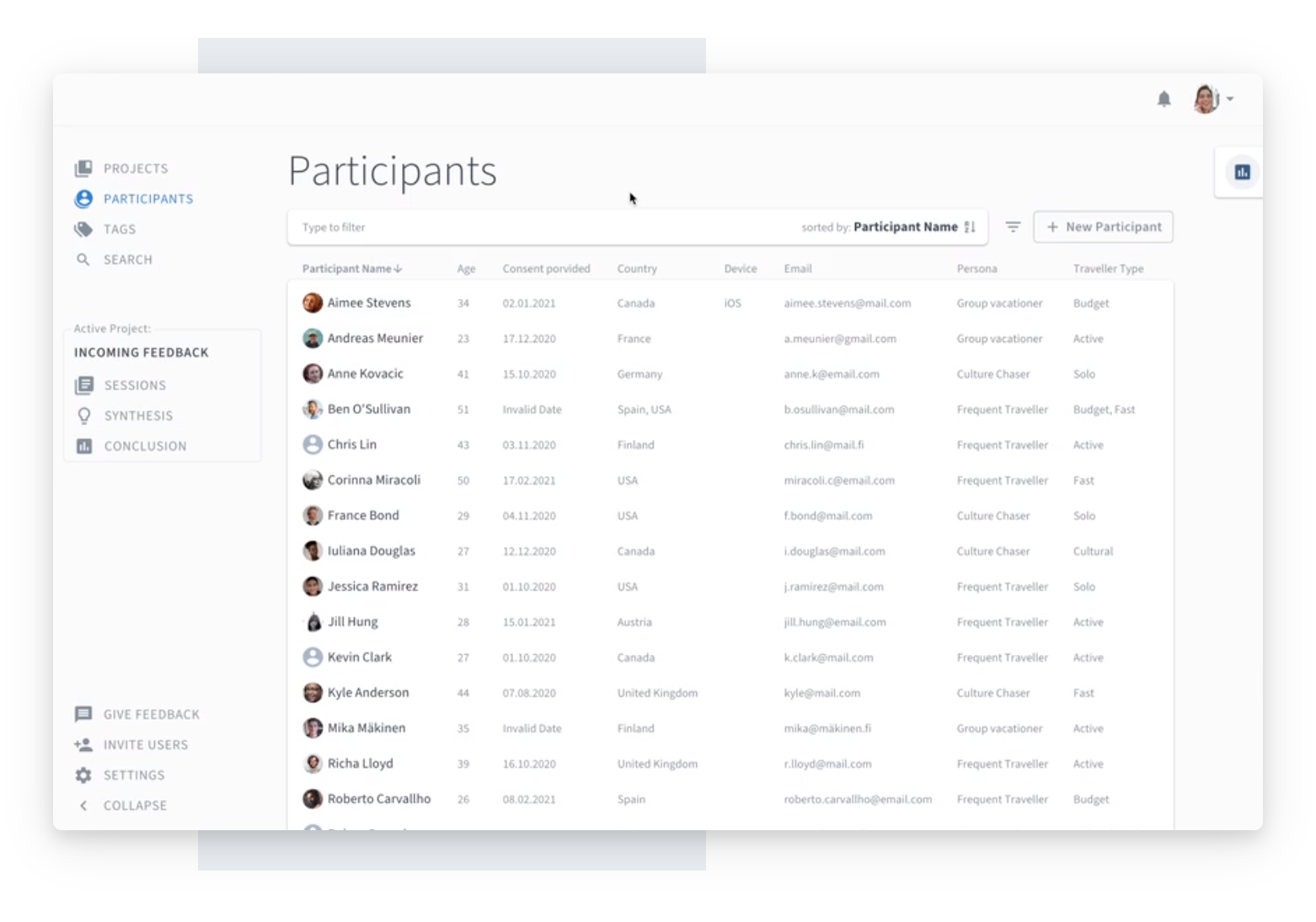Image resolution: width=1316 pixels, height=922 pixels.
Task: Click the Sessions list icon
Action: click(84, 385)
